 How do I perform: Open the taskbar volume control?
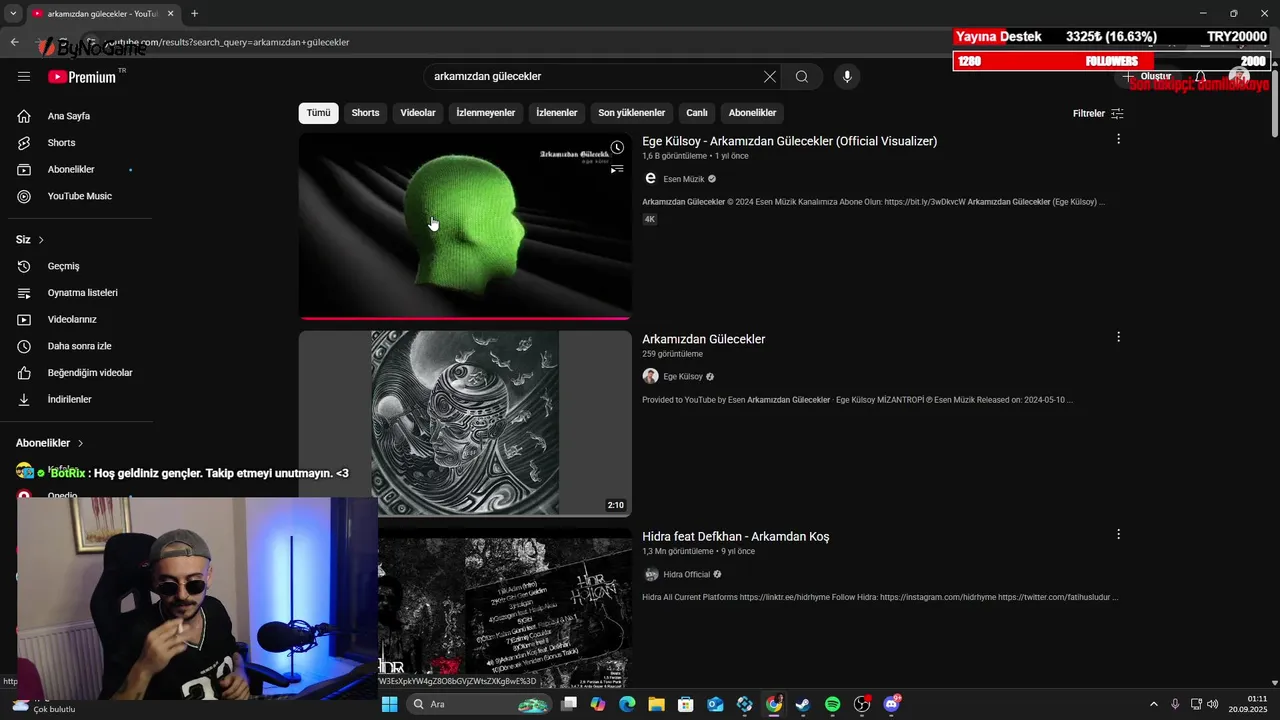point(1212,704)
